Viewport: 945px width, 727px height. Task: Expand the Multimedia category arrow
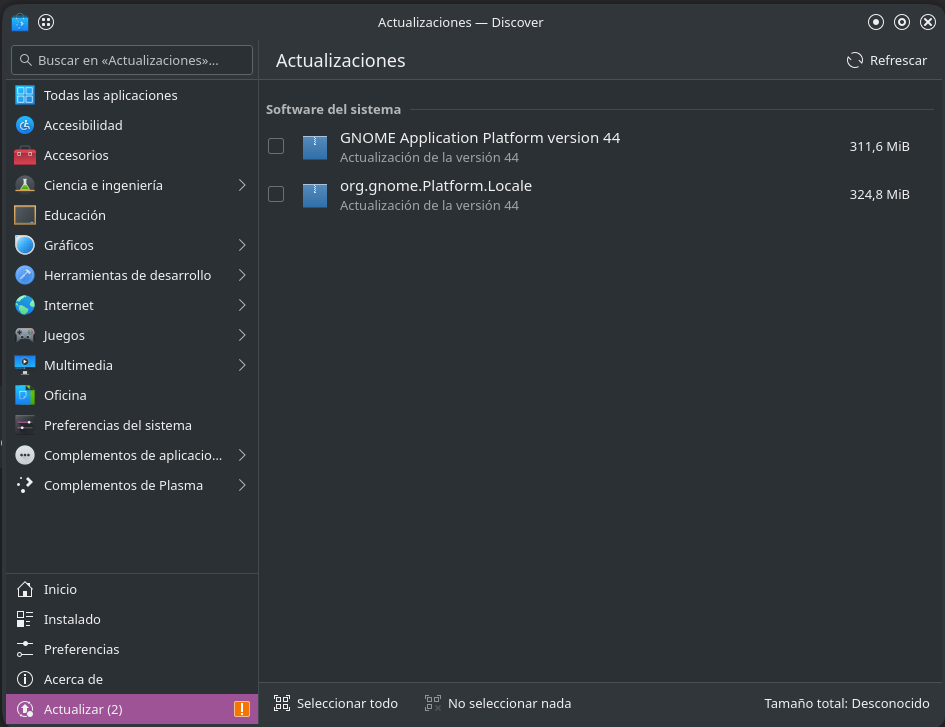click(242, 365)
